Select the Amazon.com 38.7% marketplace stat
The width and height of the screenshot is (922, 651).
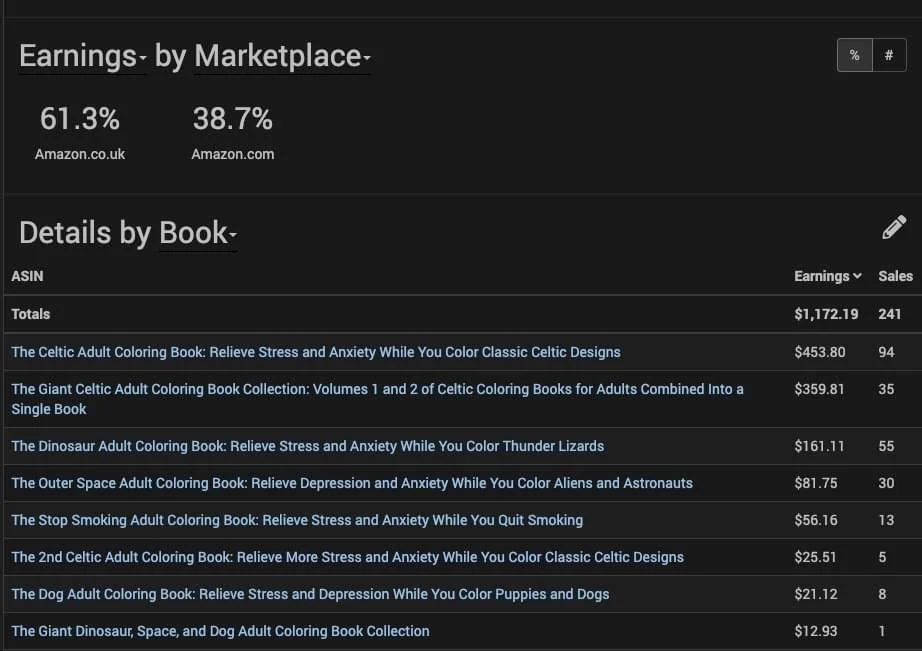[x=232, y=132]
